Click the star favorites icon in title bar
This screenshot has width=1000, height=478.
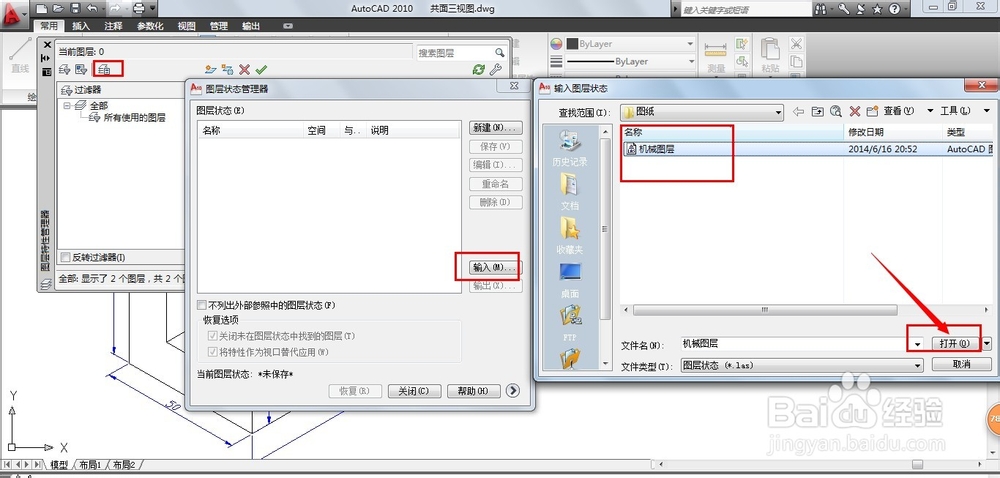877,9
